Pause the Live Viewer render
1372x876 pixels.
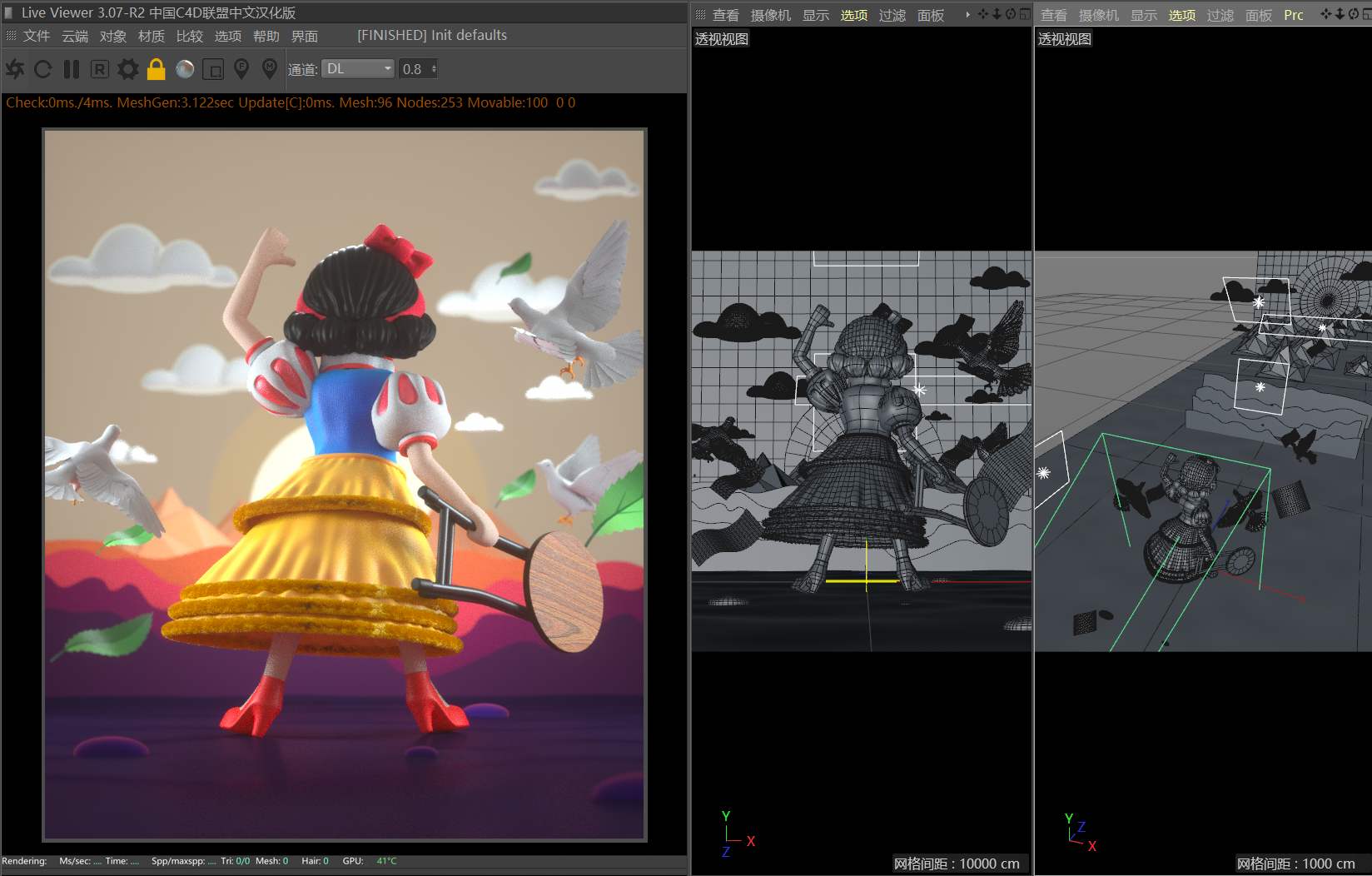72,69
